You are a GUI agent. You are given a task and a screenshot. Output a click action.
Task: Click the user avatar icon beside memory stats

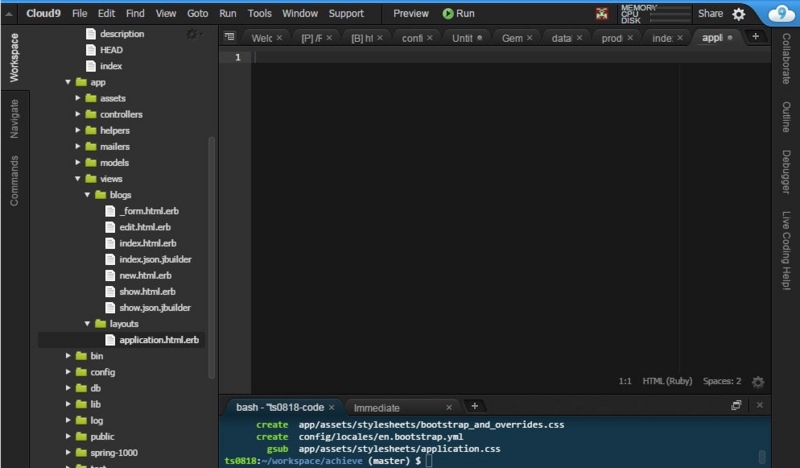click(x=602, y=14)
